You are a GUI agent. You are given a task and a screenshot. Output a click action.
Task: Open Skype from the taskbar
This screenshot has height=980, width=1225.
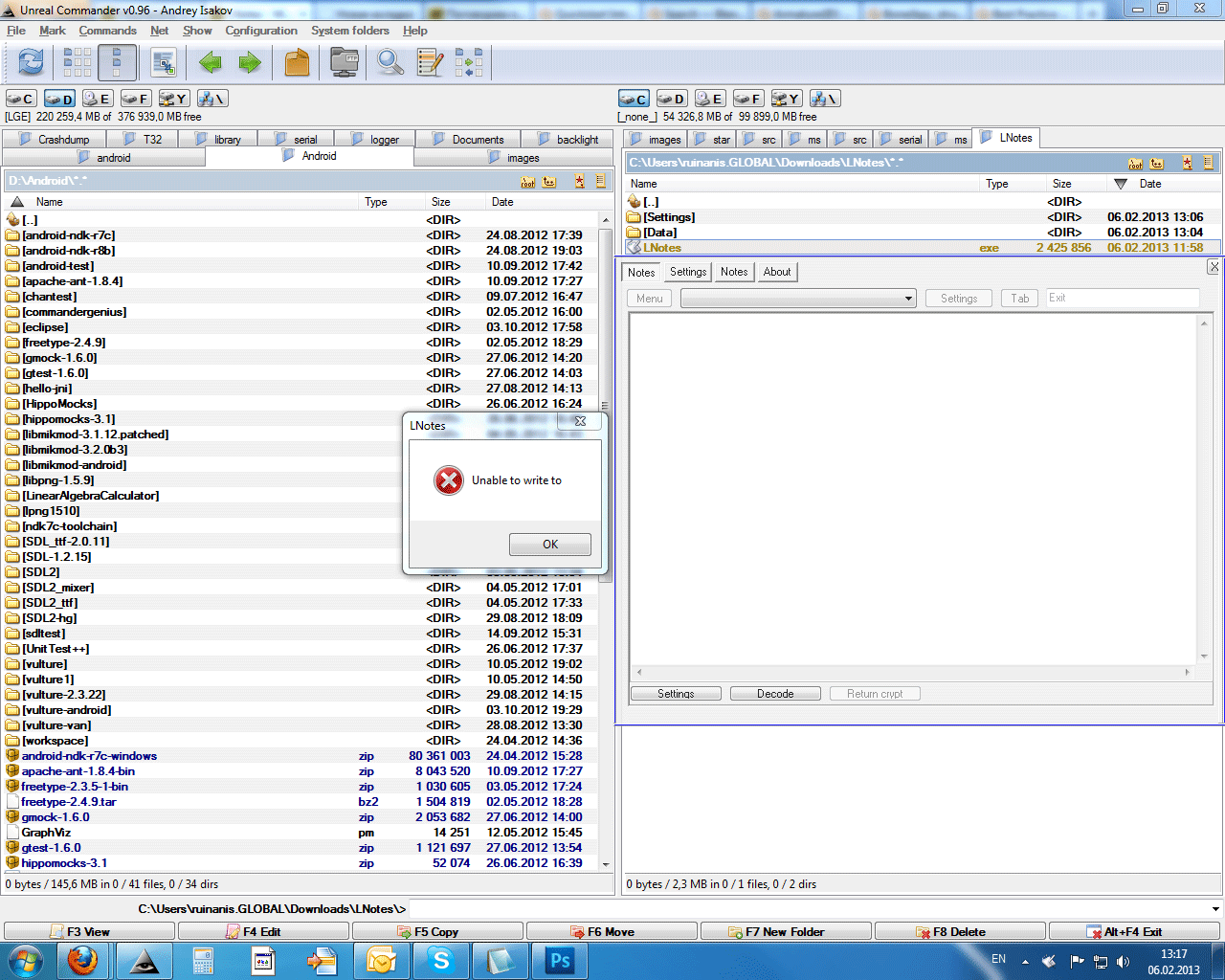440,960
